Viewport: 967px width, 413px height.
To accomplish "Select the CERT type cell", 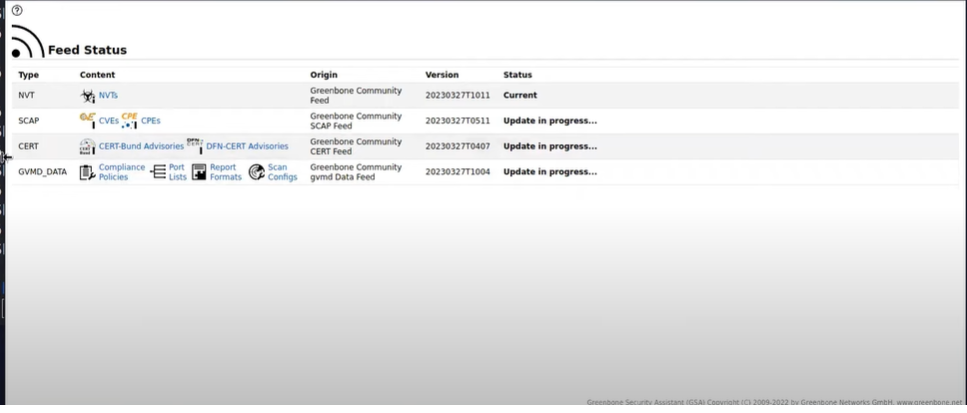I will tap(28, 147).
